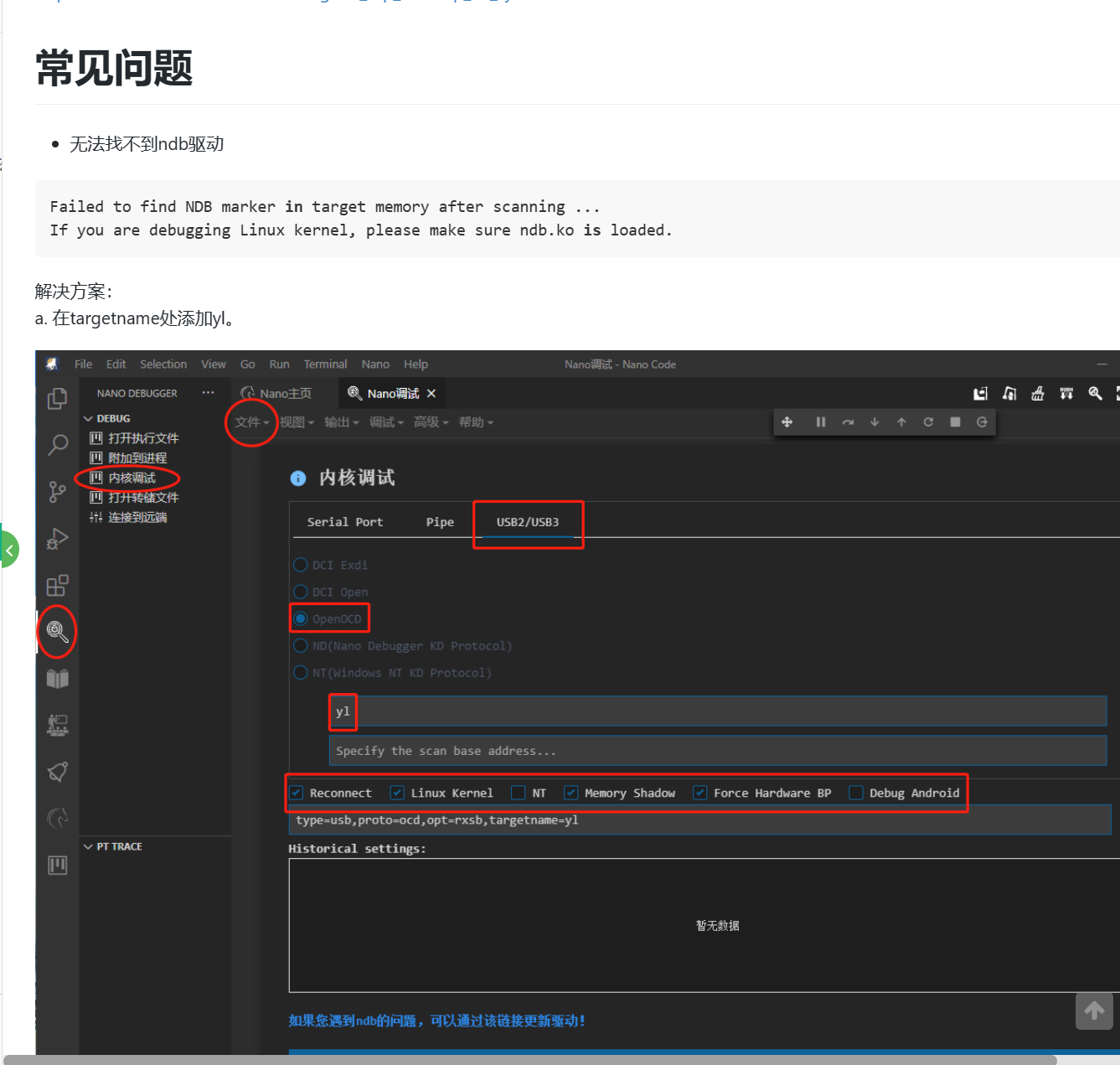Open the Terminal menu
This screenshot has height=1065, width=1120.
coord(325,364)
